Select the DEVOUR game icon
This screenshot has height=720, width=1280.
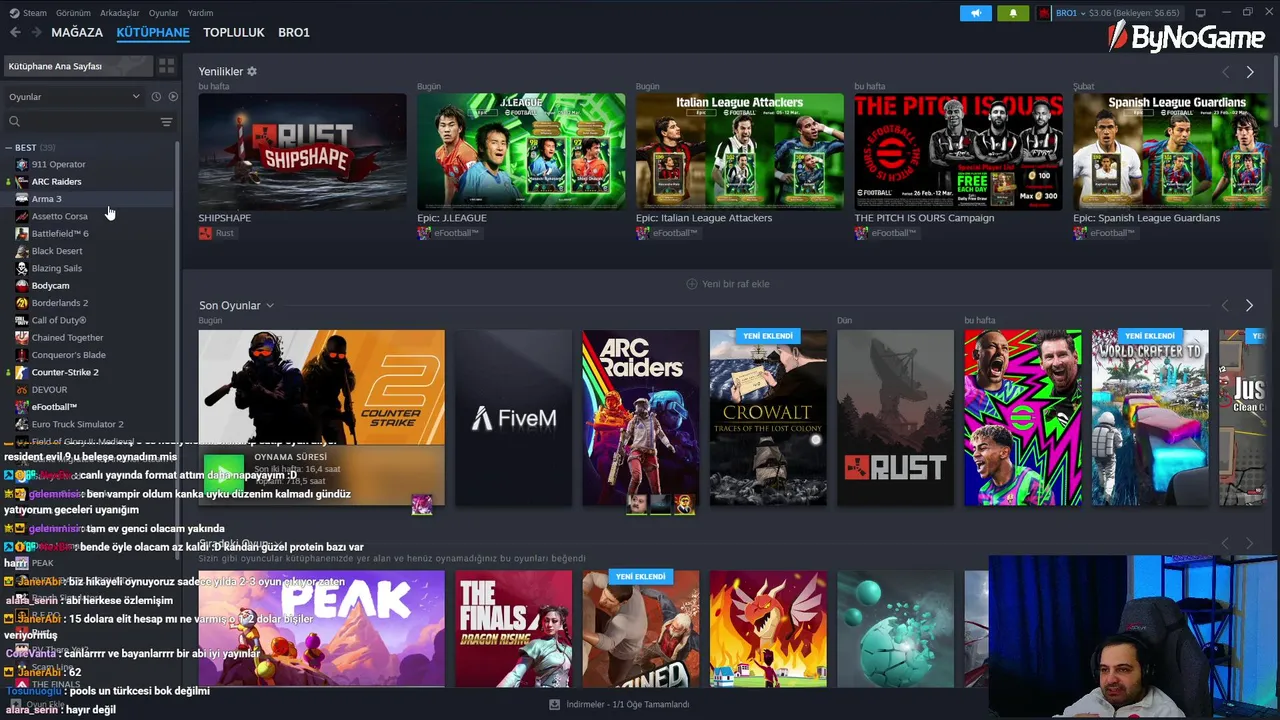click(22, 390)
